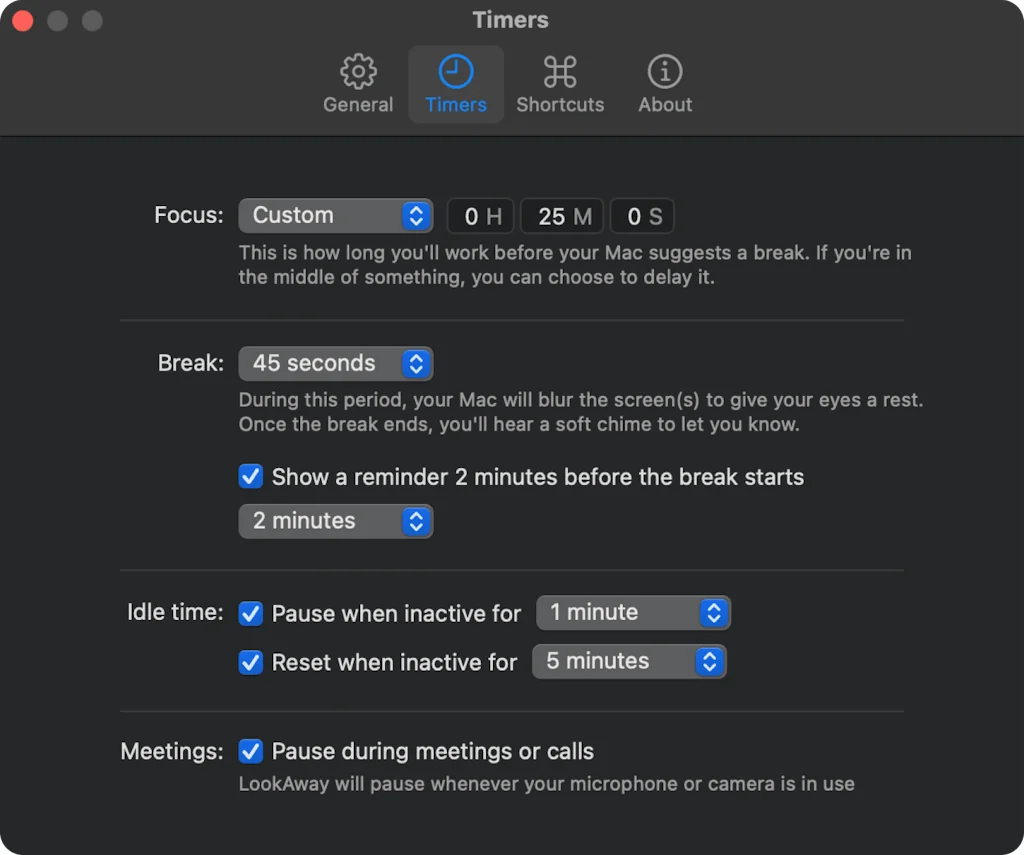This screenshot has height=855, width=1024.
Task: Switch to the General tab label
Action: [x=358, y=104]
